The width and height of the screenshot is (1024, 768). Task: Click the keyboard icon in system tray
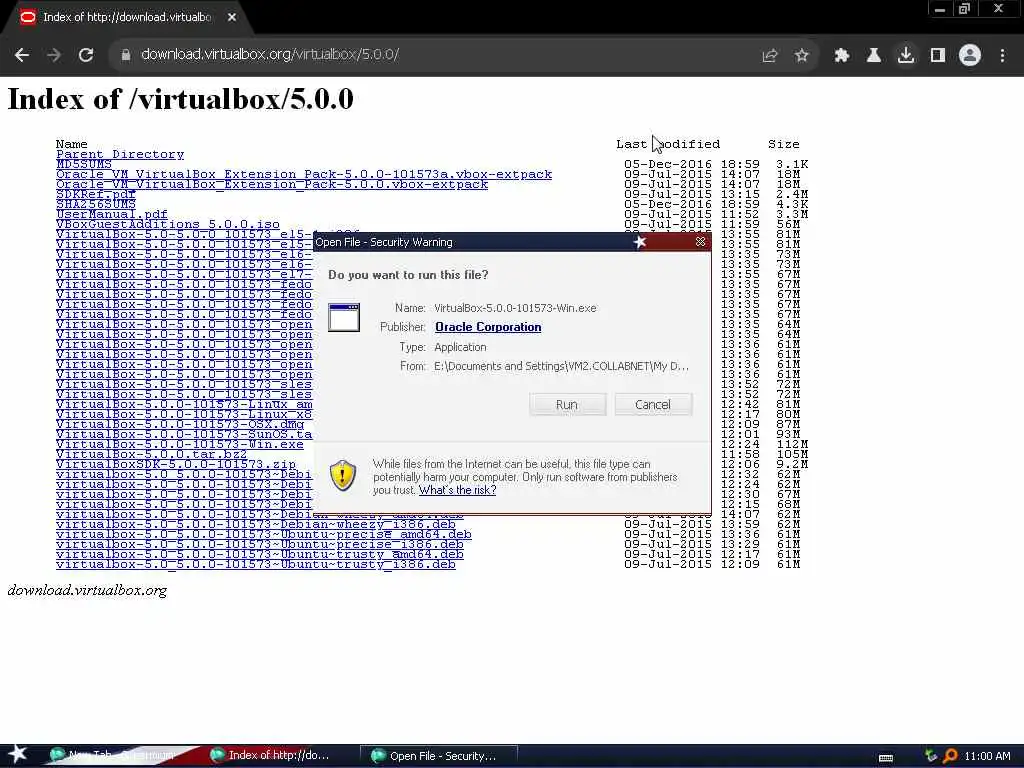click(886, 757)
